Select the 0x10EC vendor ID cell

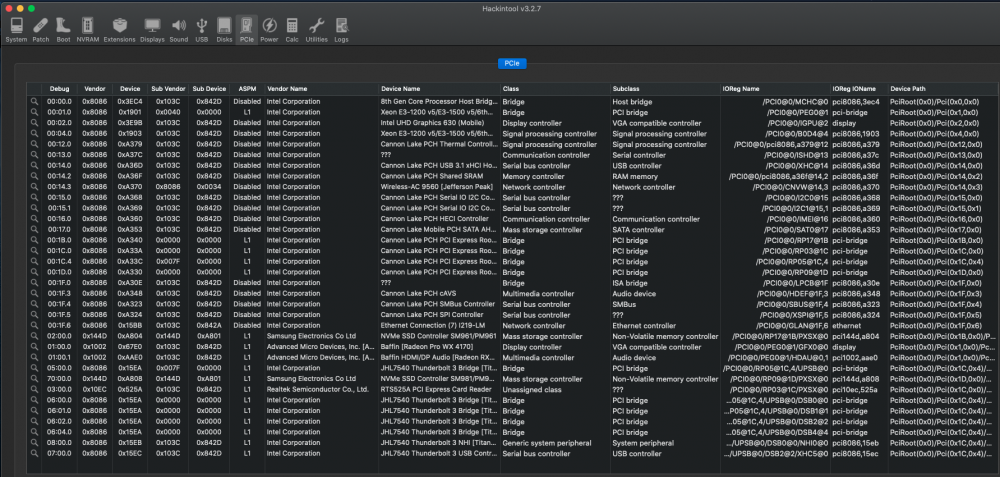tap(95, 390)
